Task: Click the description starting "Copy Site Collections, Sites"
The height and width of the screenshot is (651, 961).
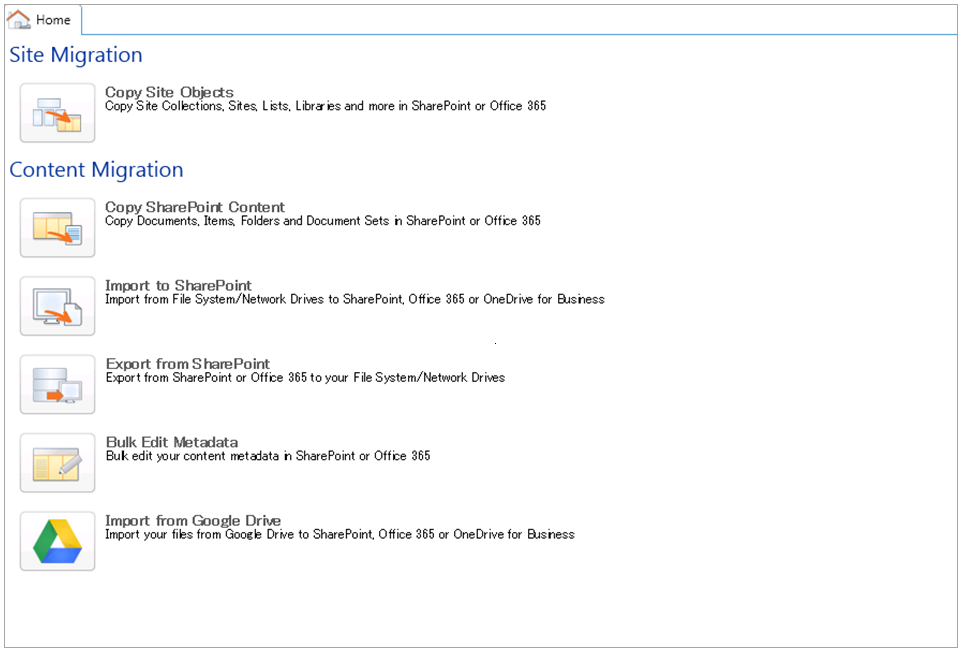Action: (x=325, y=106)
